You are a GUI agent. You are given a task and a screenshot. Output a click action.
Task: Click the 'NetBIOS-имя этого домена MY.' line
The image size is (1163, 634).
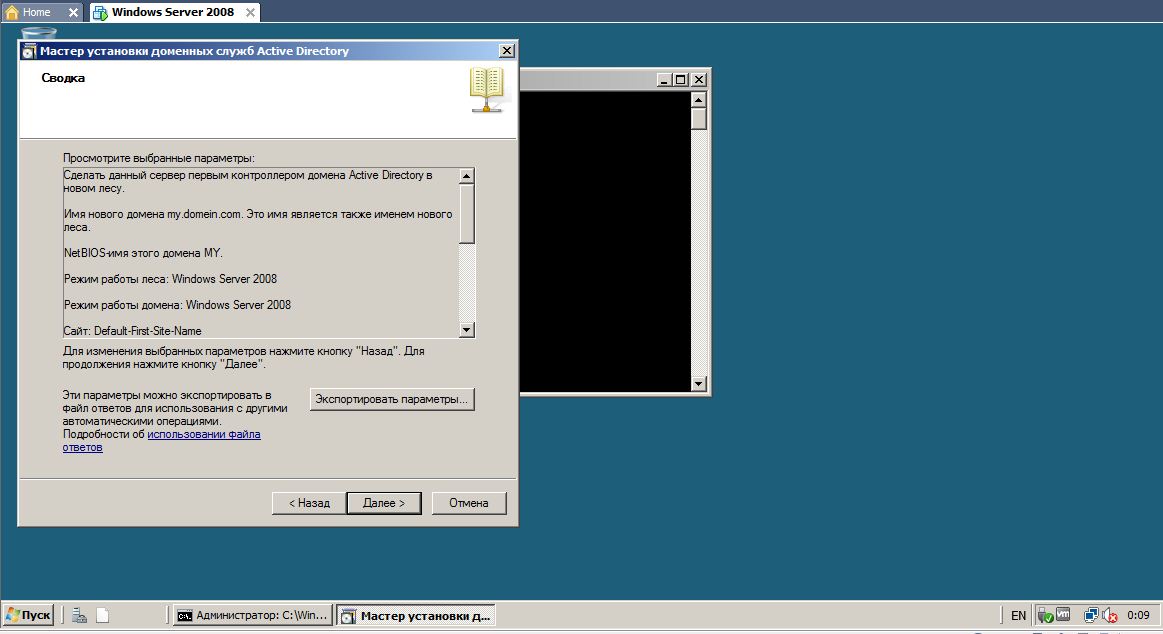143,253
